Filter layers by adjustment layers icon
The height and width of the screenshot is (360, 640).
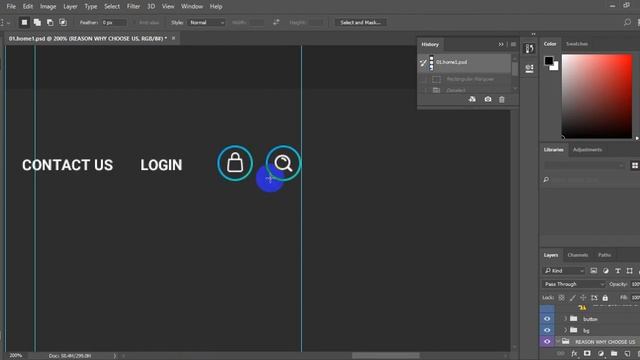coord(606,271)
